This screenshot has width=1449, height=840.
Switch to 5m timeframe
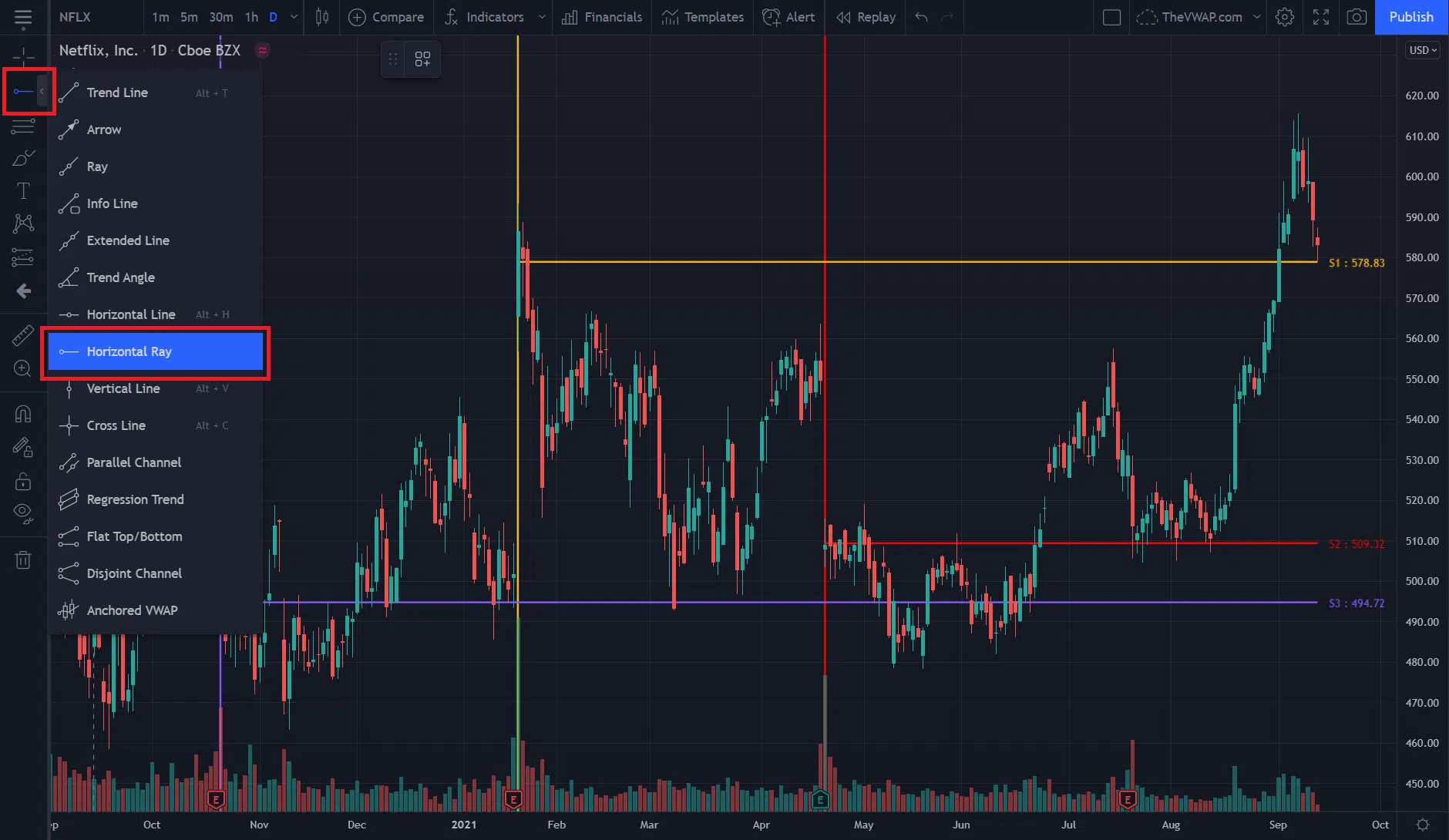(189, 17)
